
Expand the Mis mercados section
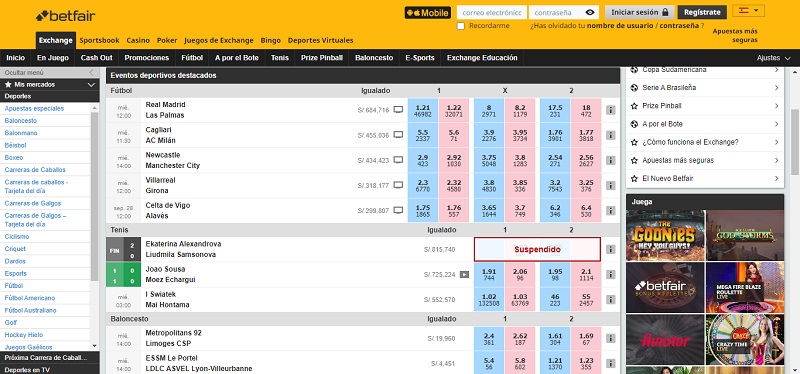click(x=49, y=85)
